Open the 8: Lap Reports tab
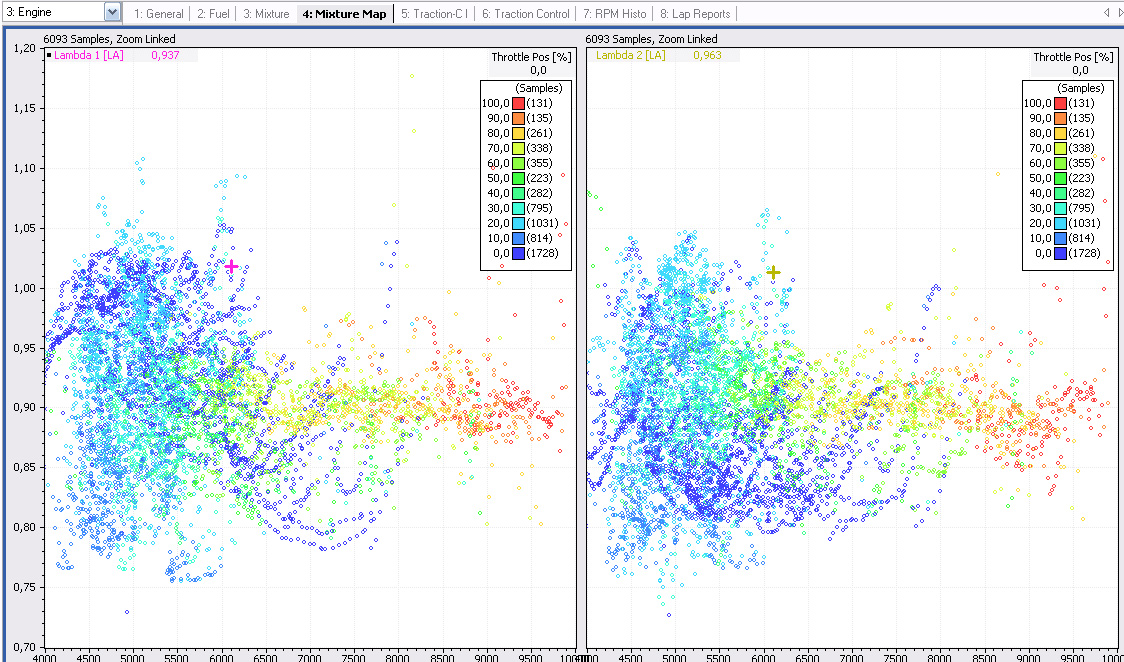 [695, 14]
